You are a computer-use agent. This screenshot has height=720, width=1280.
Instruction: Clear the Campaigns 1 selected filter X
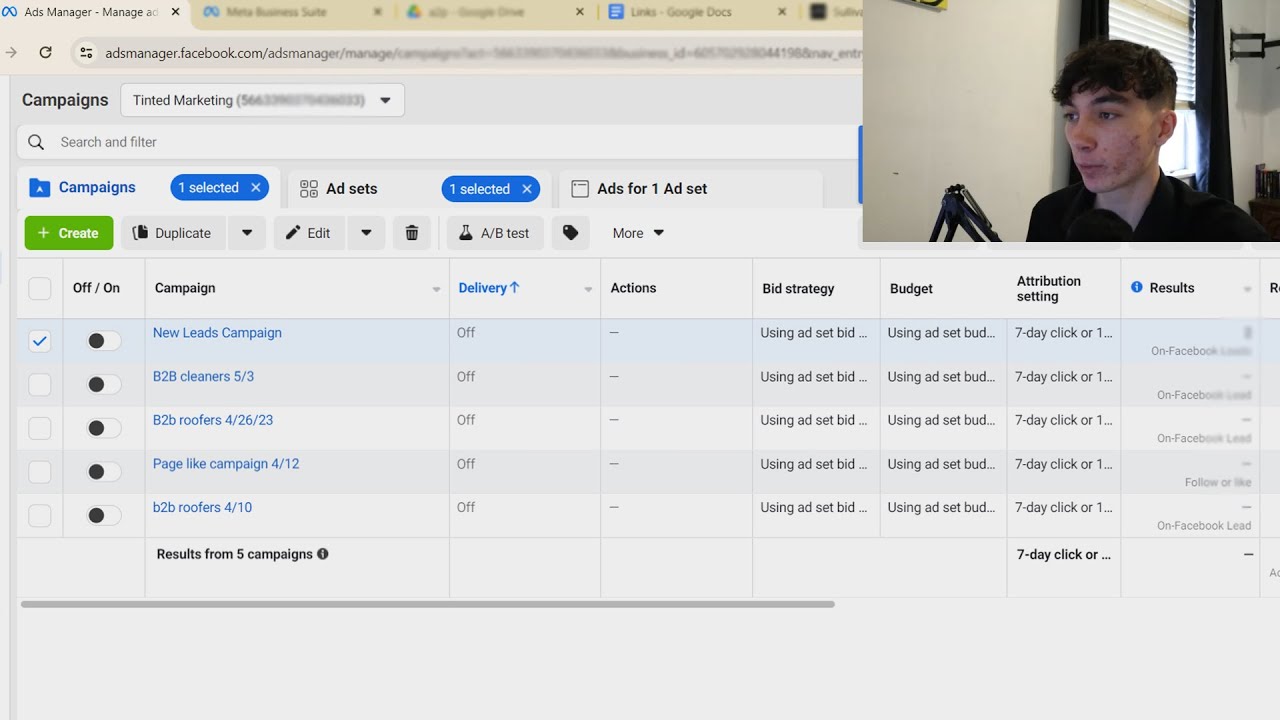256,188
